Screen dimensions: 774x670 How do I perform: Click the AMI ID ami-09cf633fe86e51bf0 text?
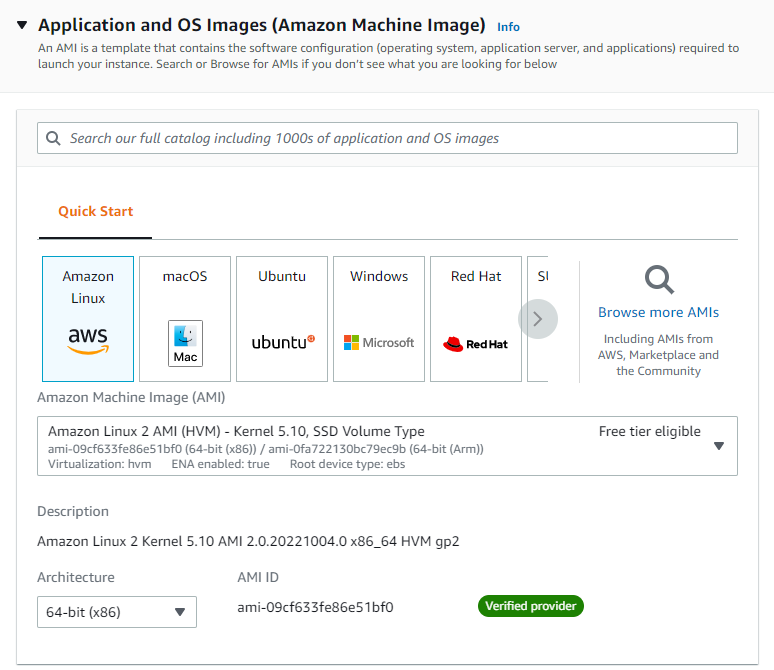click(315, 607)
